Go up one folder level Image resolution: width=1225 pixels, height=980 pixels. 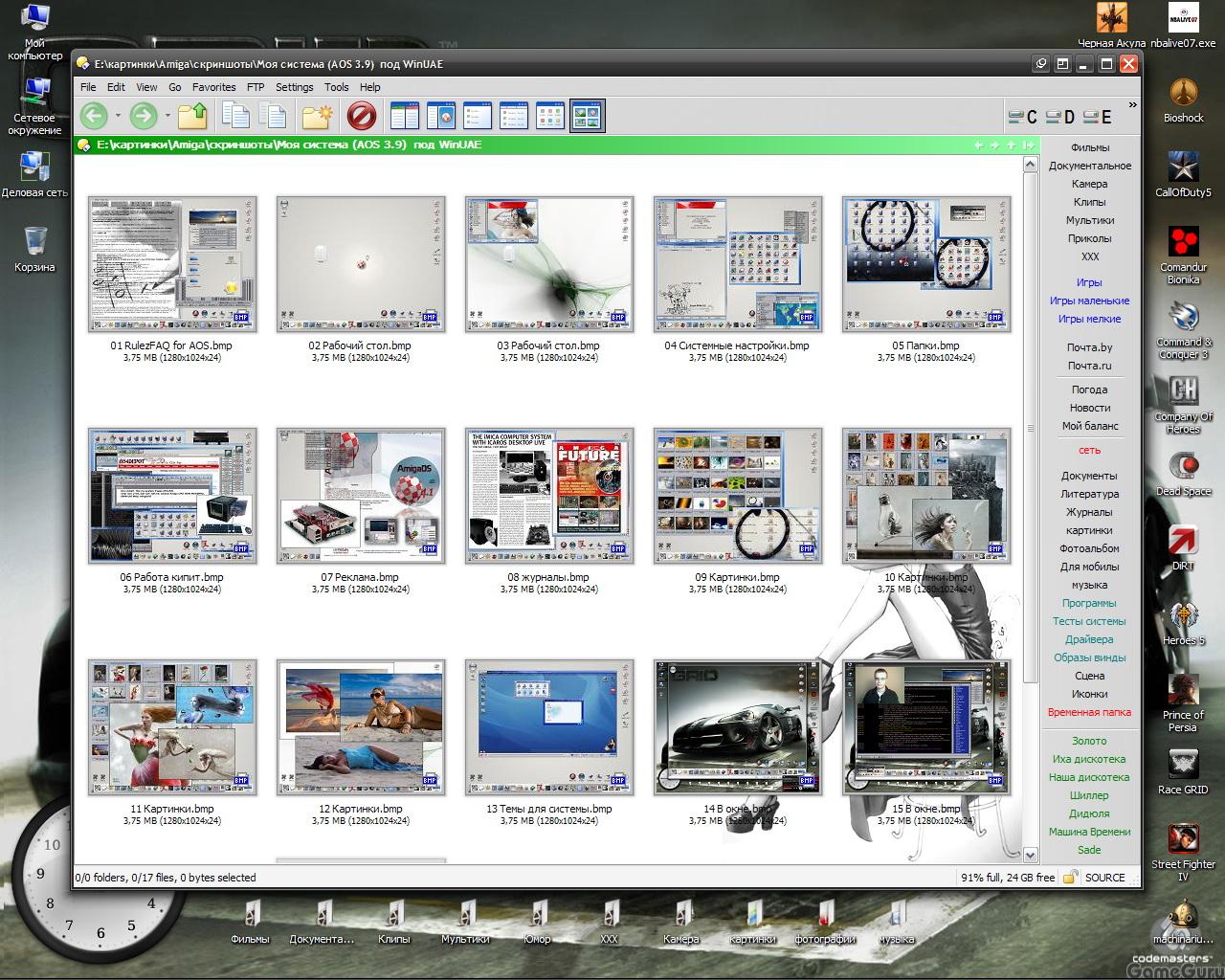click(x=192, y=117)
